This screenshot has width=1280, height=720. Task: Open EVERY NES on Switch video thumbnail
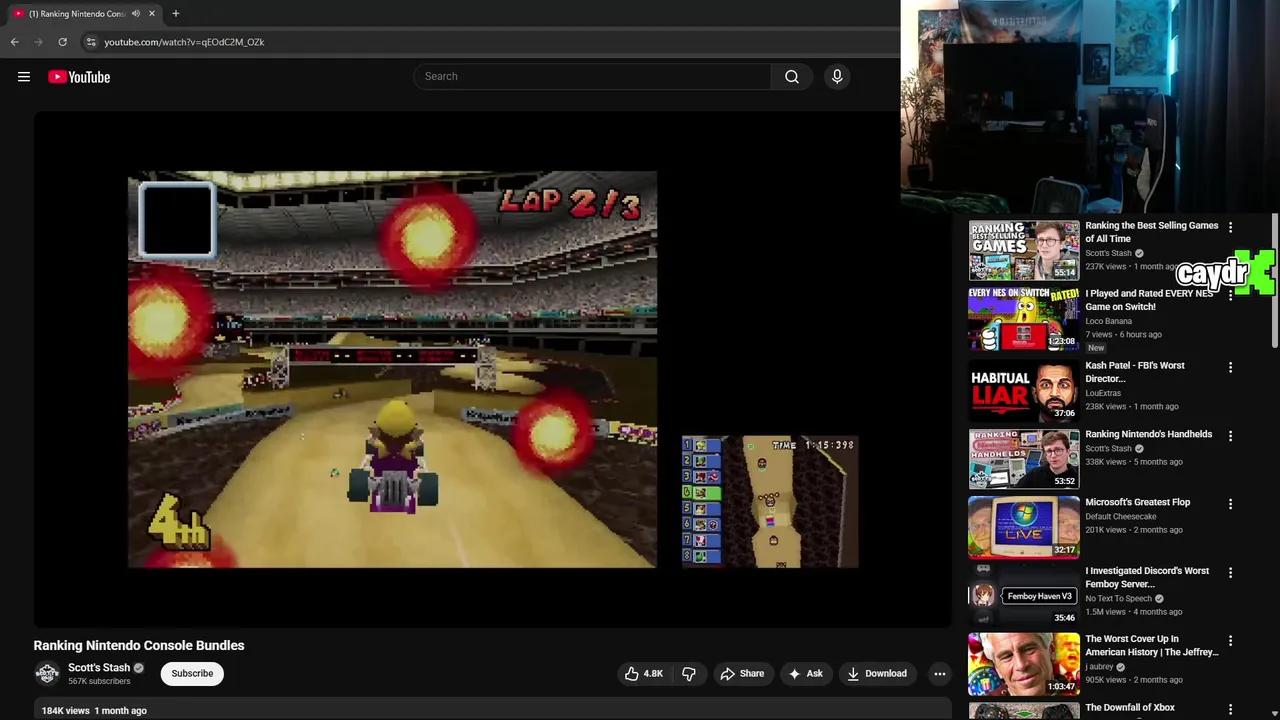coord(1024,319)
